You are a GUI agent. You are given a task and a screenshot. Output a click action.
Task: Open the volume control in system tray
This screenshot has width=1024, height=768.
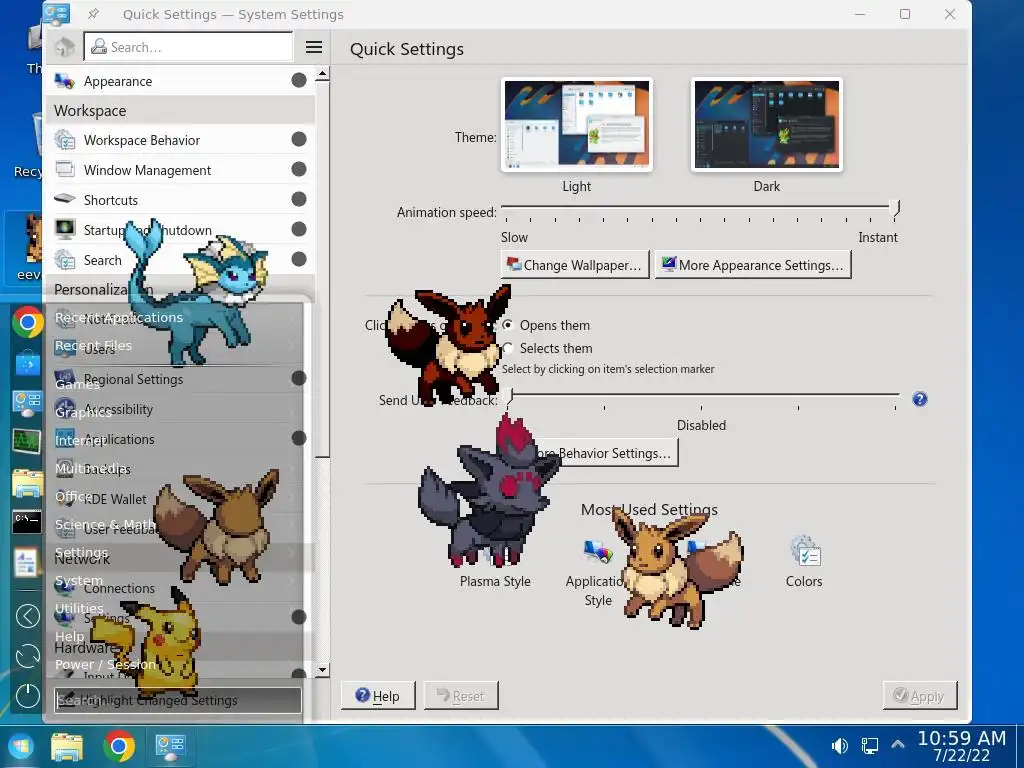click(x=839, y=746)
